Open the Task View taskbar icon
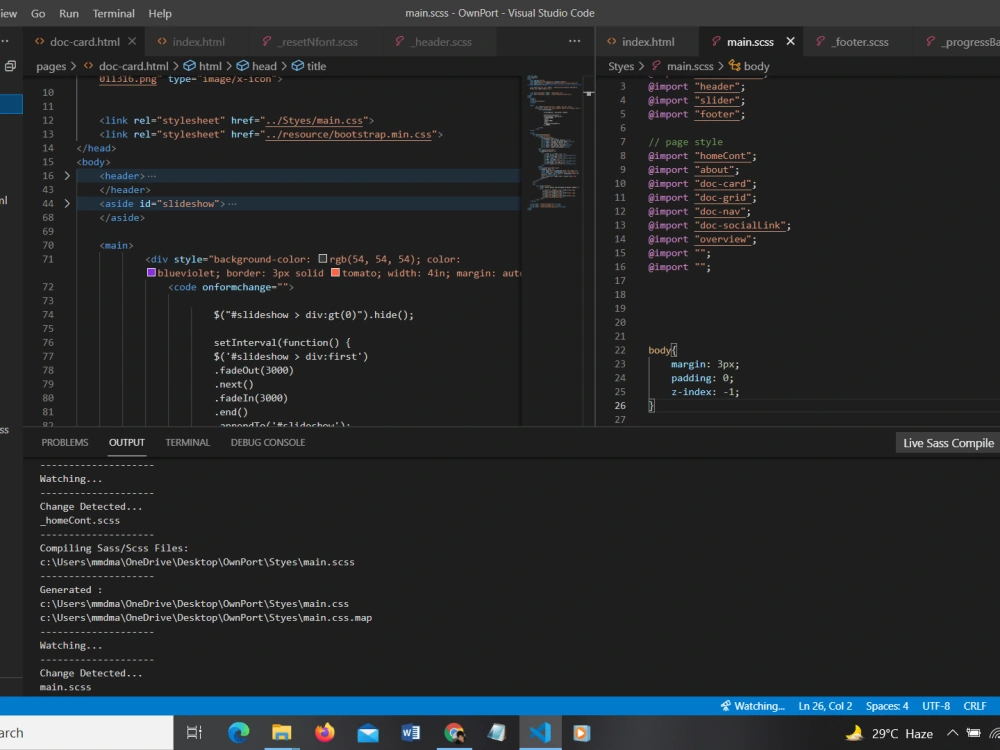 pos(194,733)
